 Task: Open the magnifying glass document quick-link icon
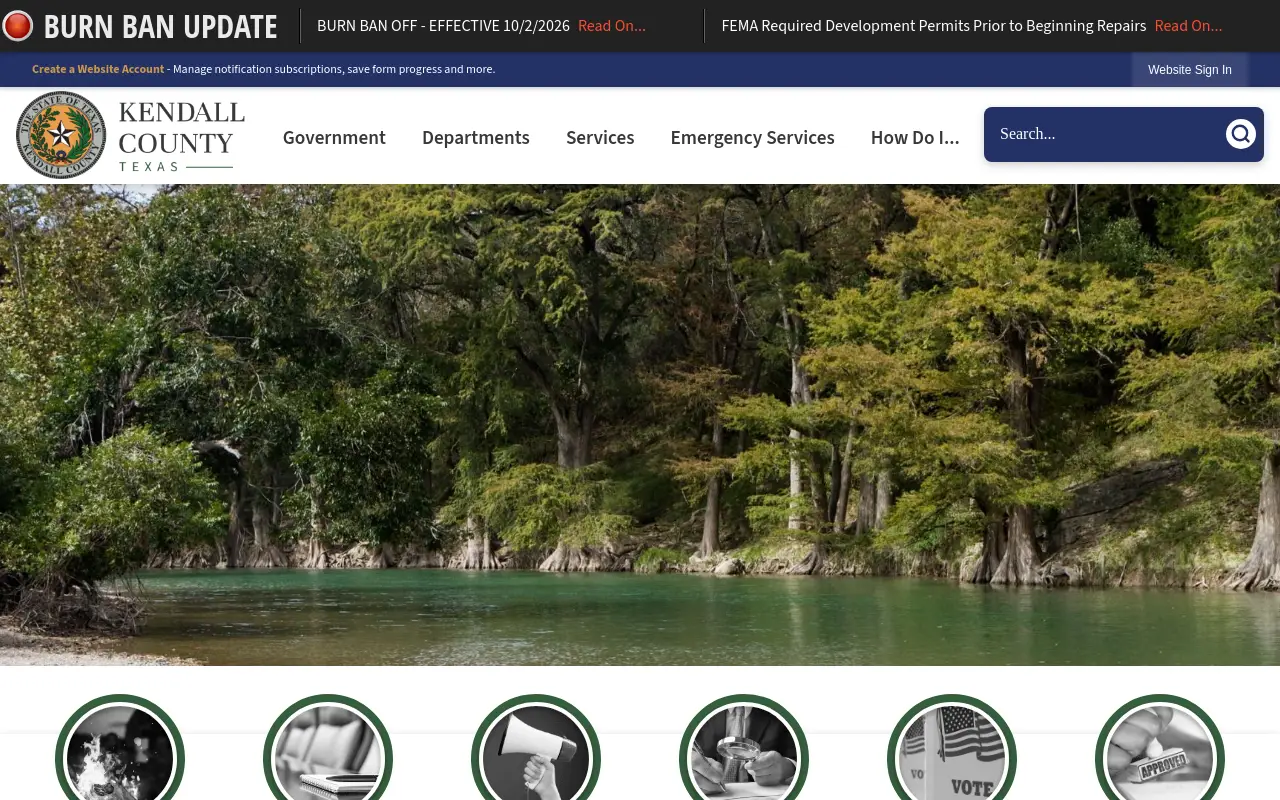(744, 747)
